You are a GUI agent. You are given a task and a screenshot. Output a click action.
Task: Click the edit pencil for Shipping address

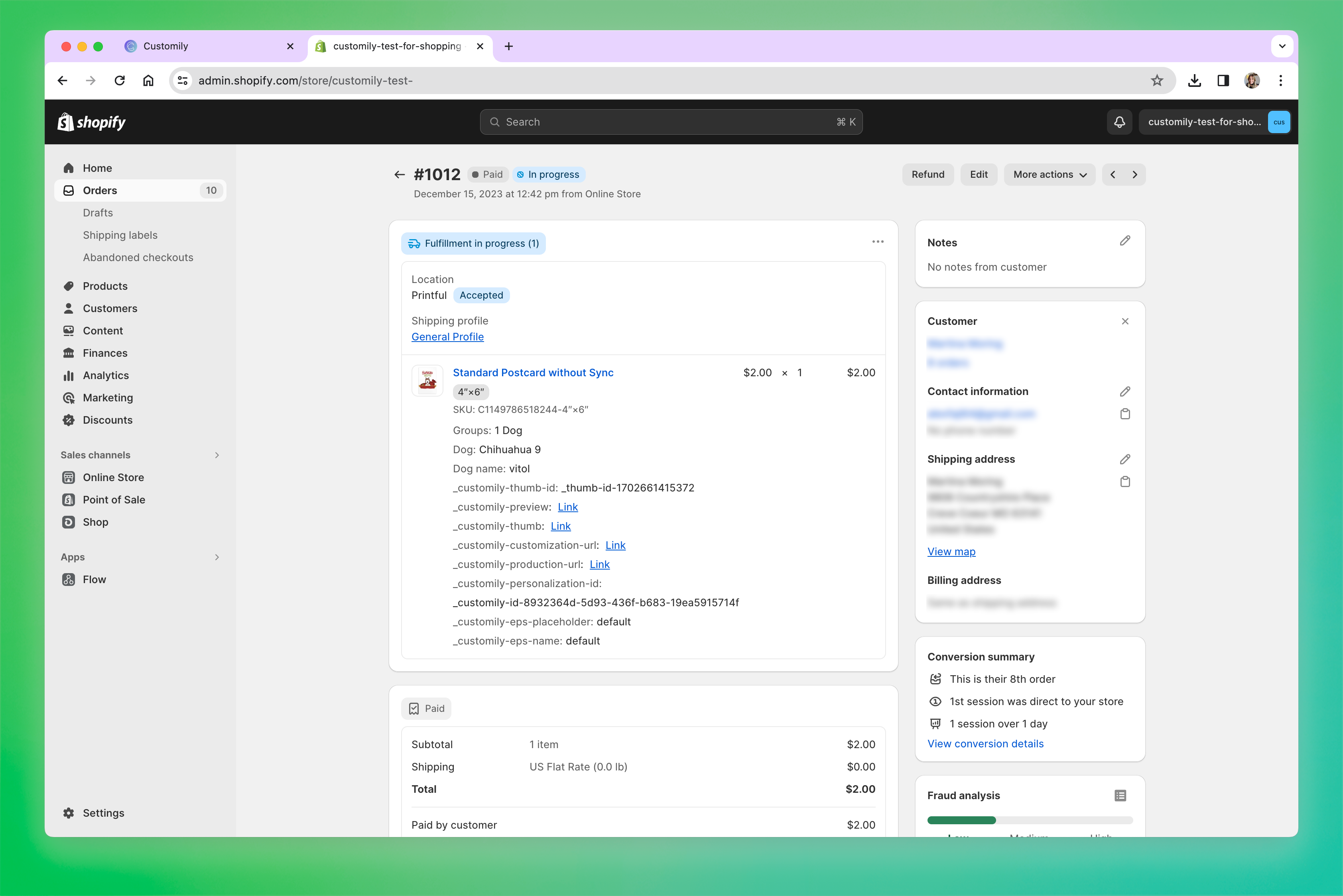[x=1124, y=459]
